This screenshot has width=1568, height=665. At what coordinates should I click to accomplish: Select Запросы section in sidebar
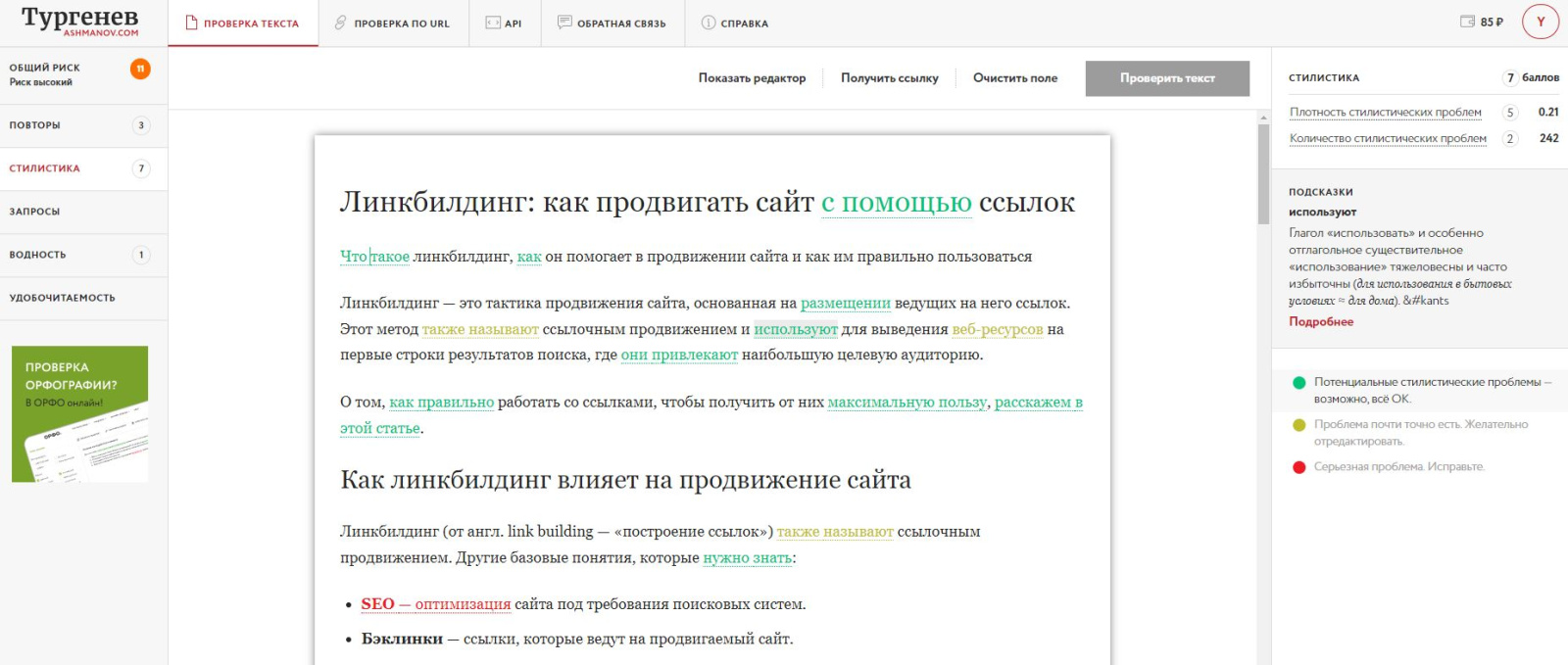click(x=83, y=212)
